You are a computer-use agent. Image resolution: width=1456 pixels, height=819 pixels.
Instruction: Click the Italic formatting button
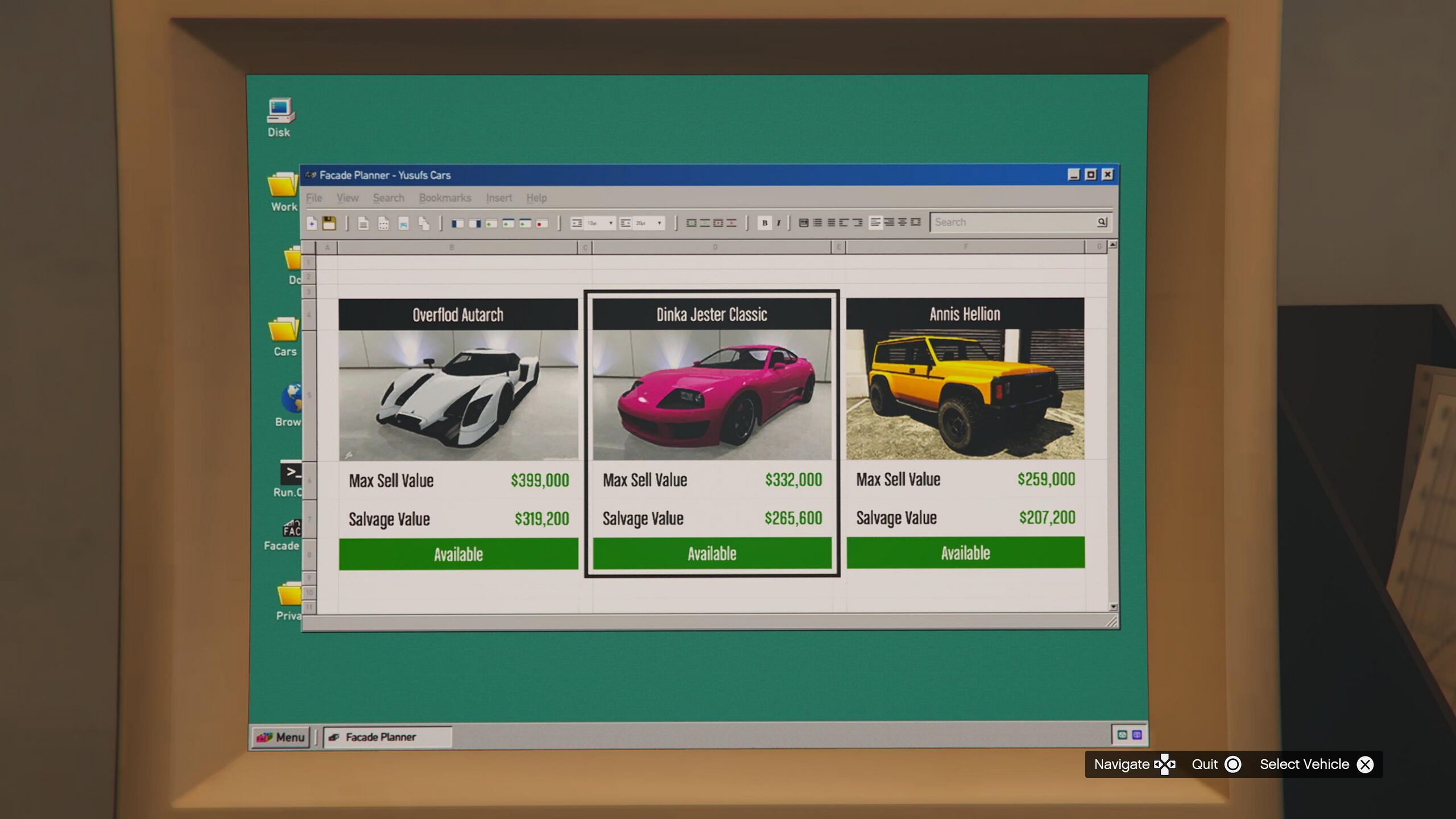coord(778,223)
